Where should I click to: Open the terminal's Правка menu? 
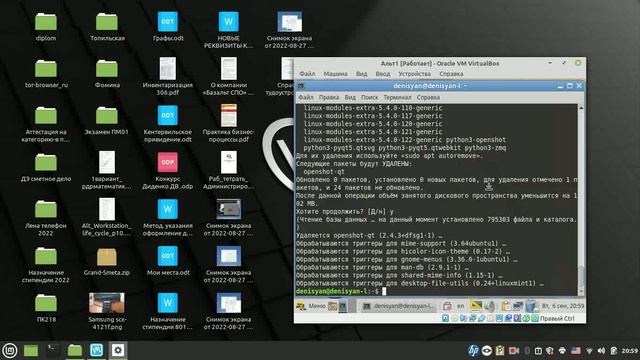point(329,97)
